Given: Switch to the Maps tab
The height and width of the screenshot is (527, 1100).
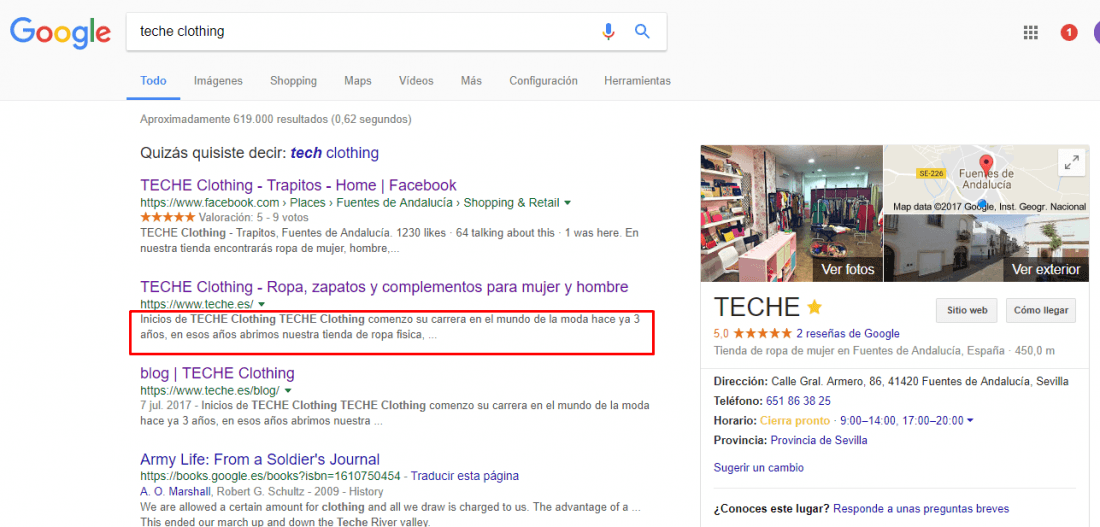Looking at the screenshot, I should (x=358, y=81).
